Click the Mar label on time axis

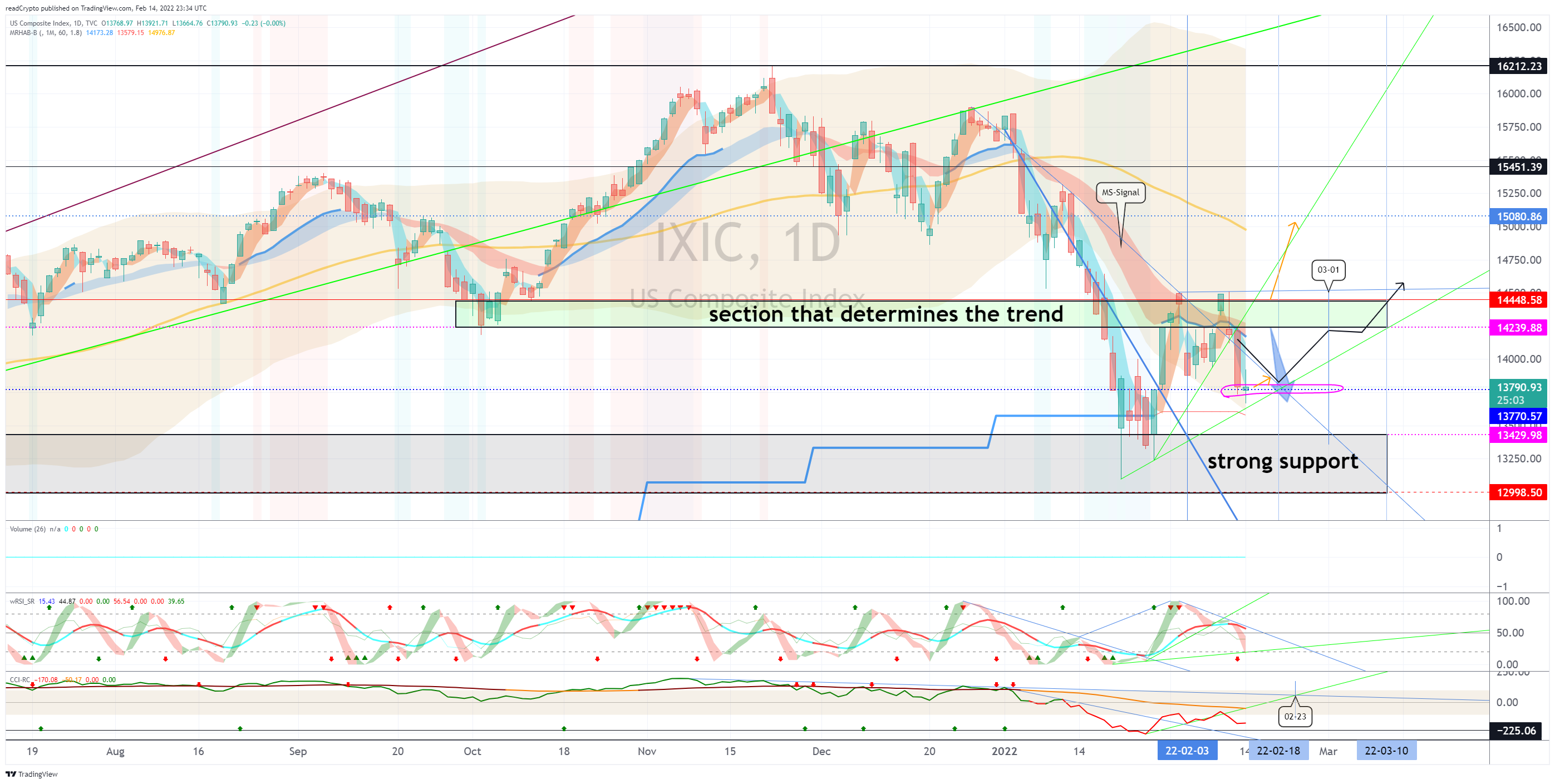pyautogui.click(x=1328, y=751)
